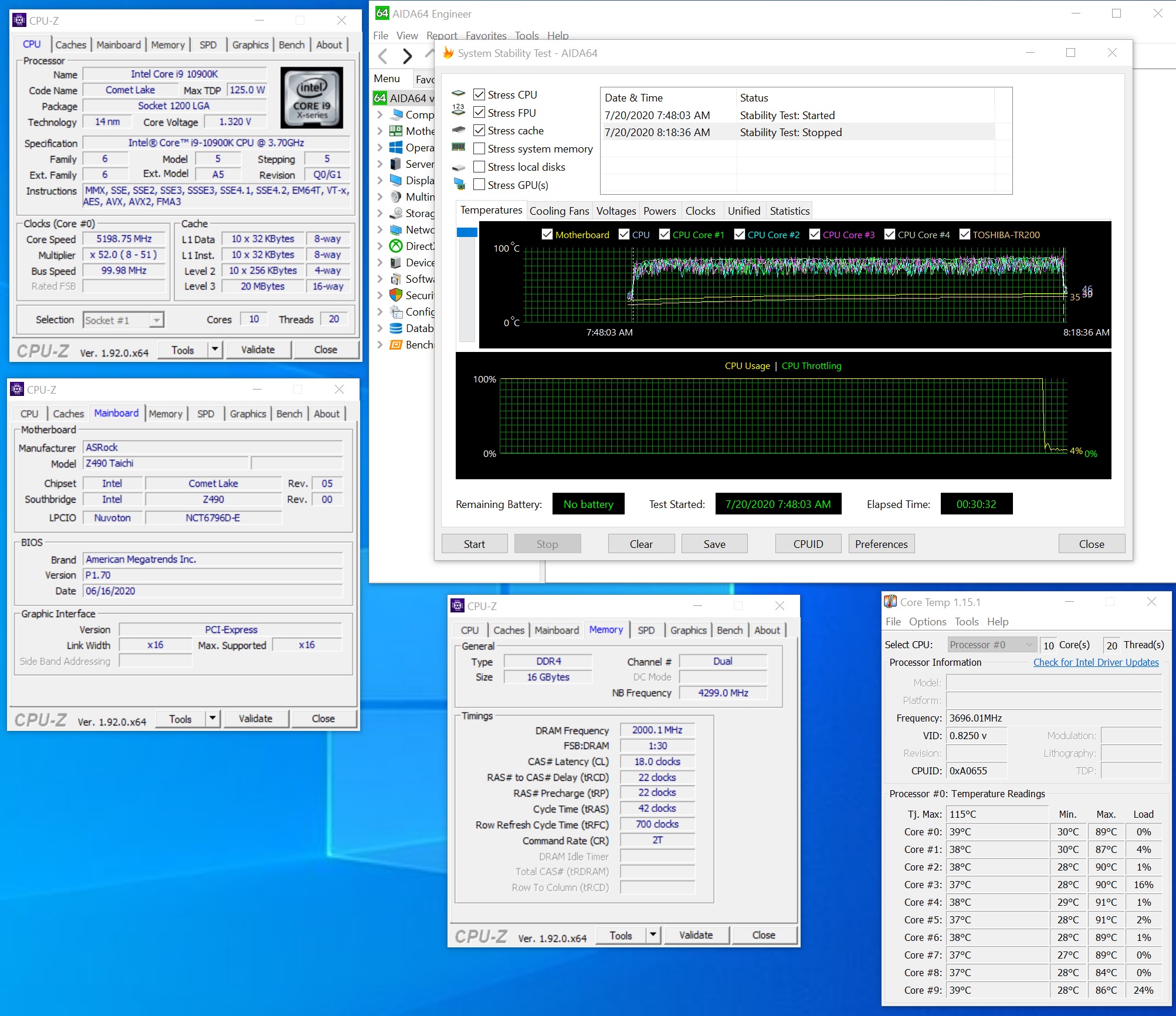
Task: Open Tools dropdown arrow in Memory window
Action: (x=653, y=935)
